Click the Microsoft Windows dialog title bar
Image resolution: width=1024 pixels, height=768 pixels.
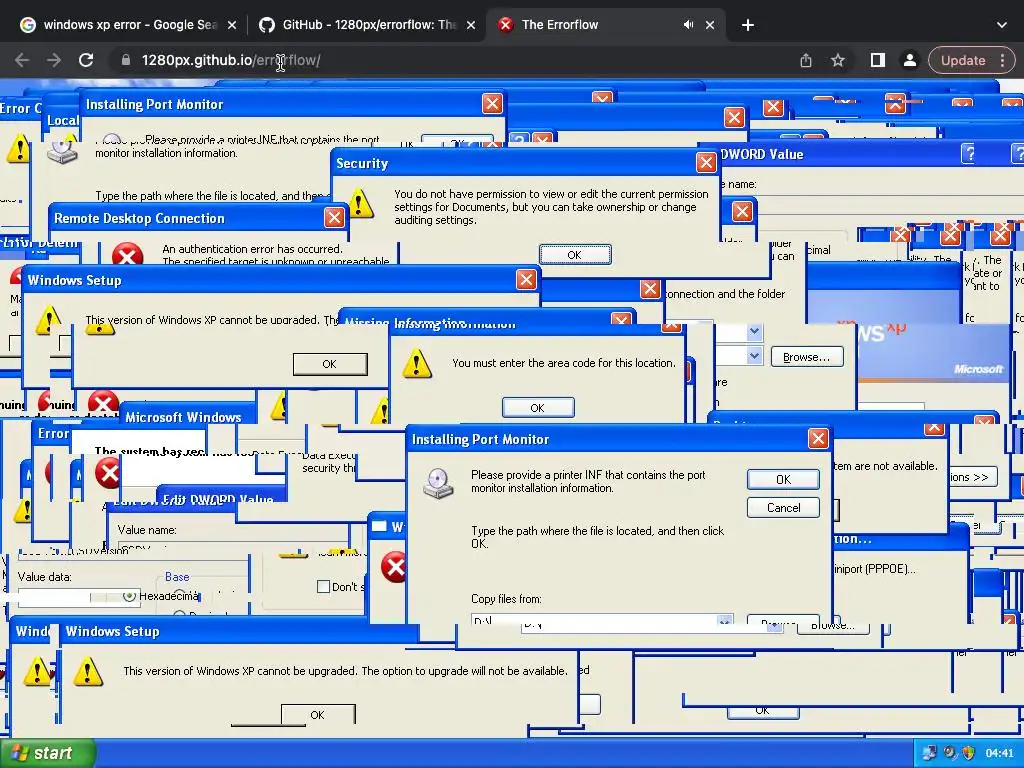click(x=188, y=417)
